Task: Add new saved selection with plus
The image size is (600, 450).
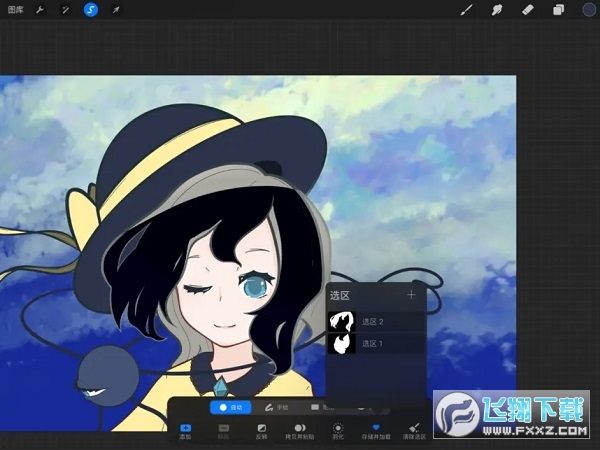Action: click(x=411, y=295)
